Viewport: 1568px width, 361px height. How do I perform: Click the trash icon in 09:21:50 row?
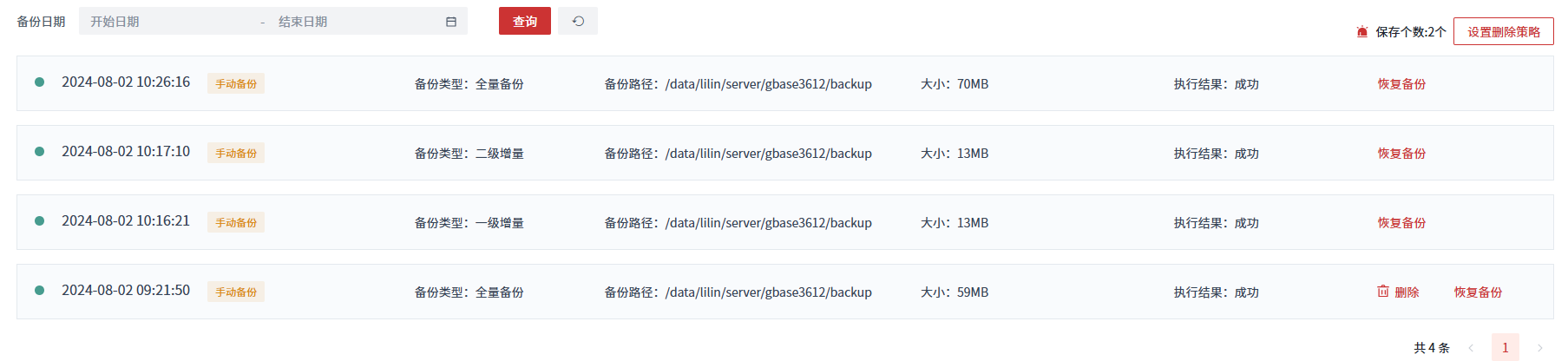1383,292
